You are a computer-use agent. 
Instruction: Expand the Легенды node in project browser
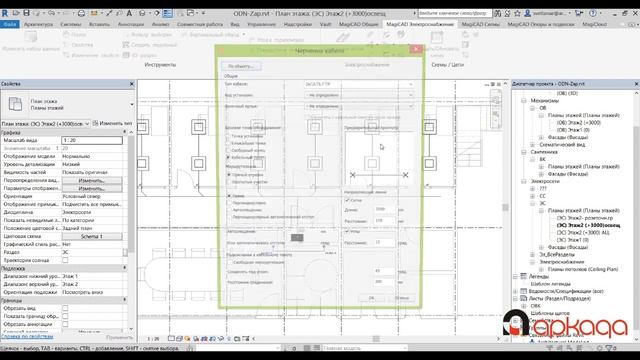point(515,276)
